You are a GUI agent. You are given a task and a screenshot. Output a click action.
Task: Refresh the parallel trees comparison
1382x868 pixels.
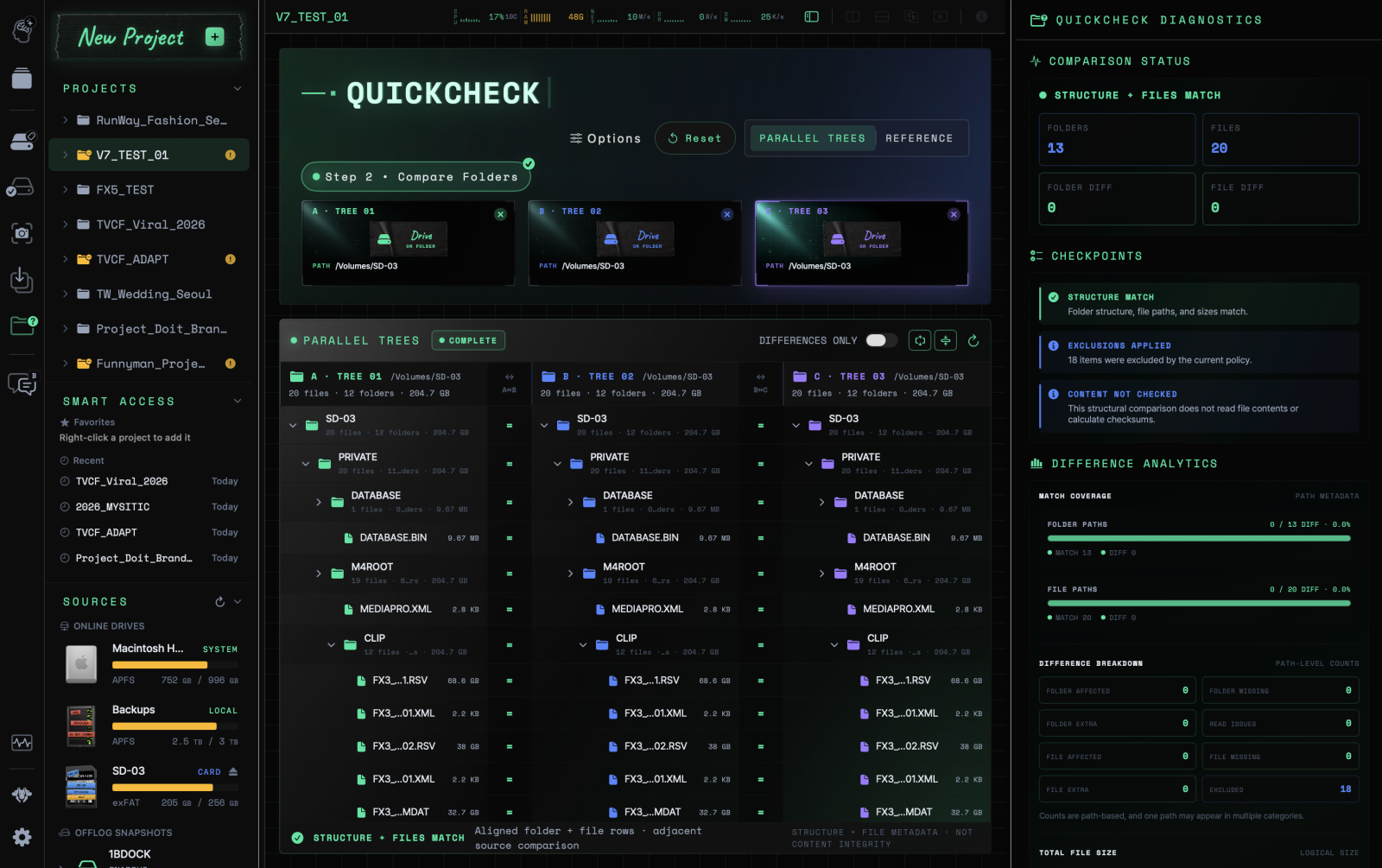973,340
